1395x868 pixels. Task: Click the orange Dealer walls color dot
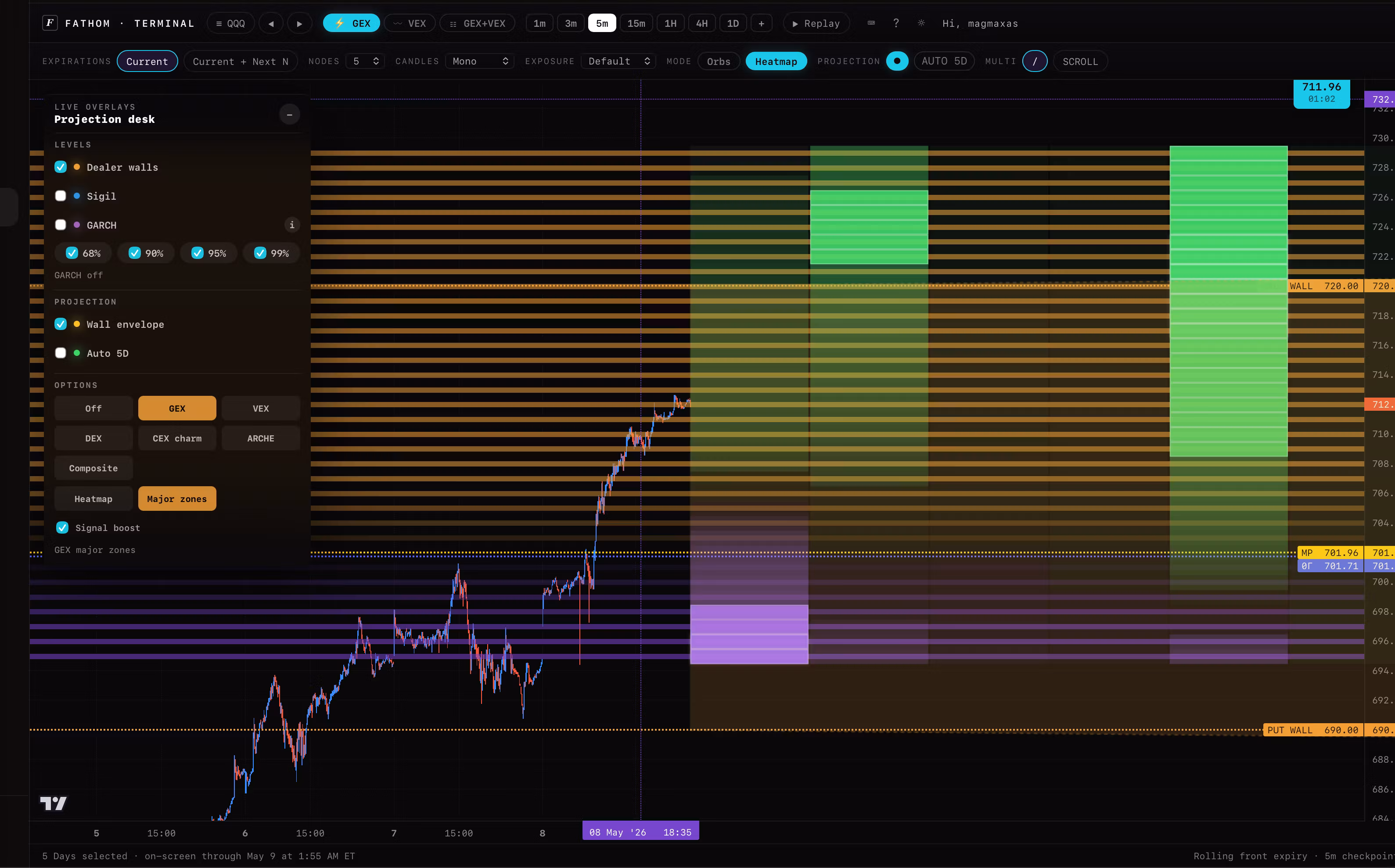(77, 167)
